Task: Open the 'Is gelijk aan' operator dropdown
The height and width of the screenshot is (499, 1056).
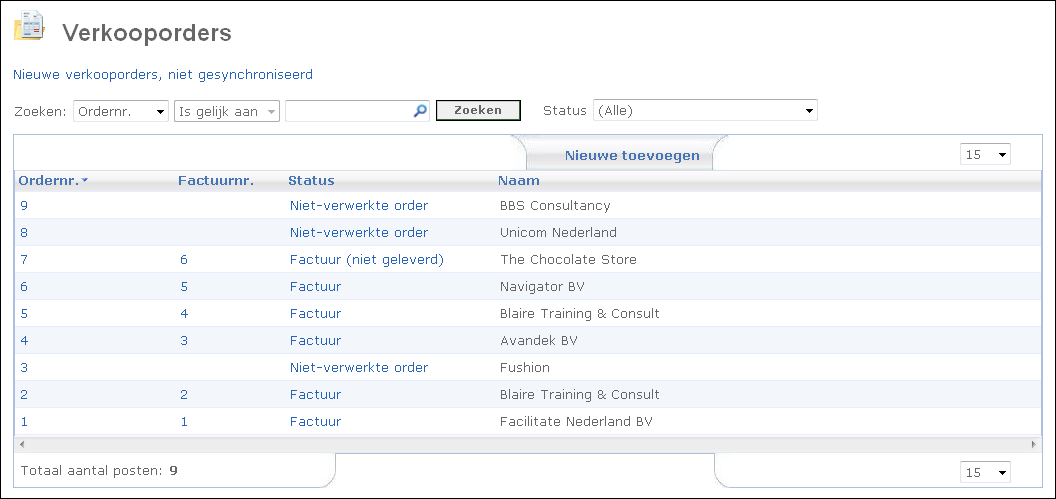Action: [227, 111]
